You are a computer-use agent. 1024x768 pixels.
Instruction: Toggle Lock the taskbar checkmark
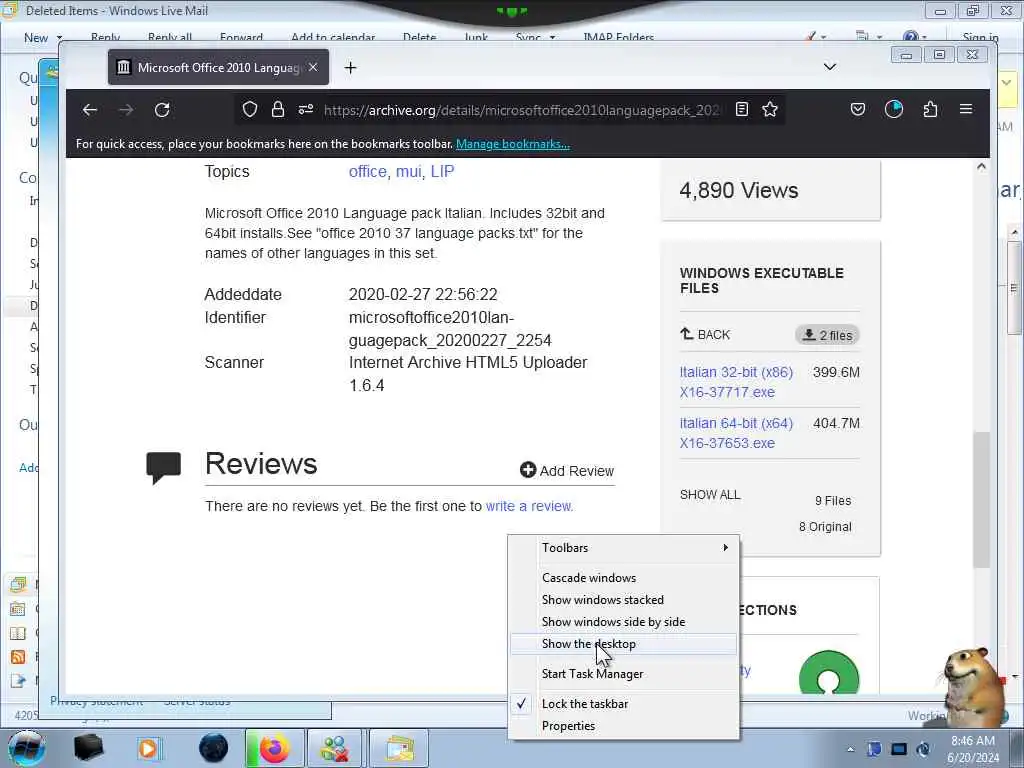point(624,704)
